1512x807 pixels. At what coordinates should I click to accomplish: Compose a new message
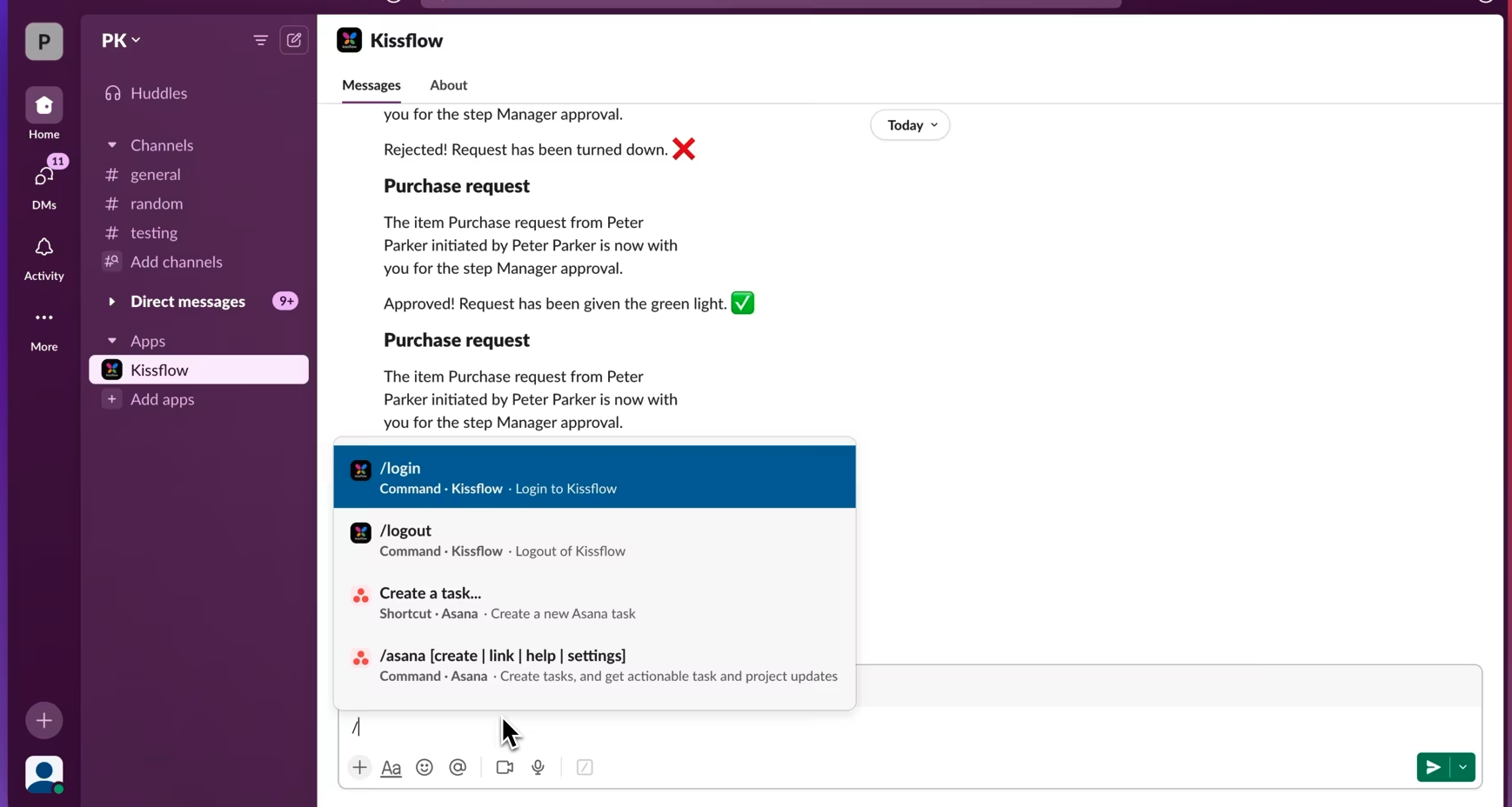click(x=294, y=40)
